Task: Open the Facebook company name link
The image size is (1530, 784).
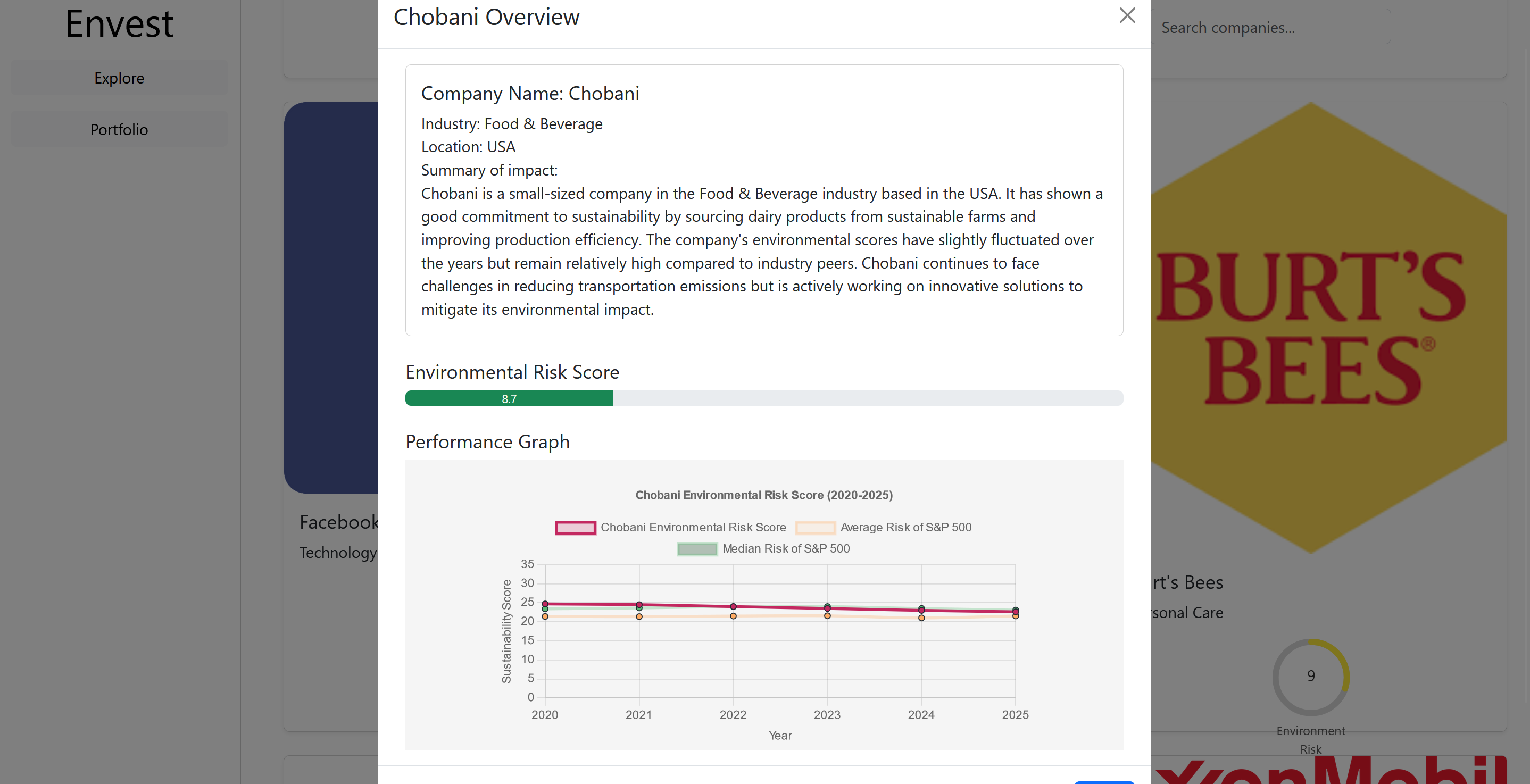Action: pos(338,522)
